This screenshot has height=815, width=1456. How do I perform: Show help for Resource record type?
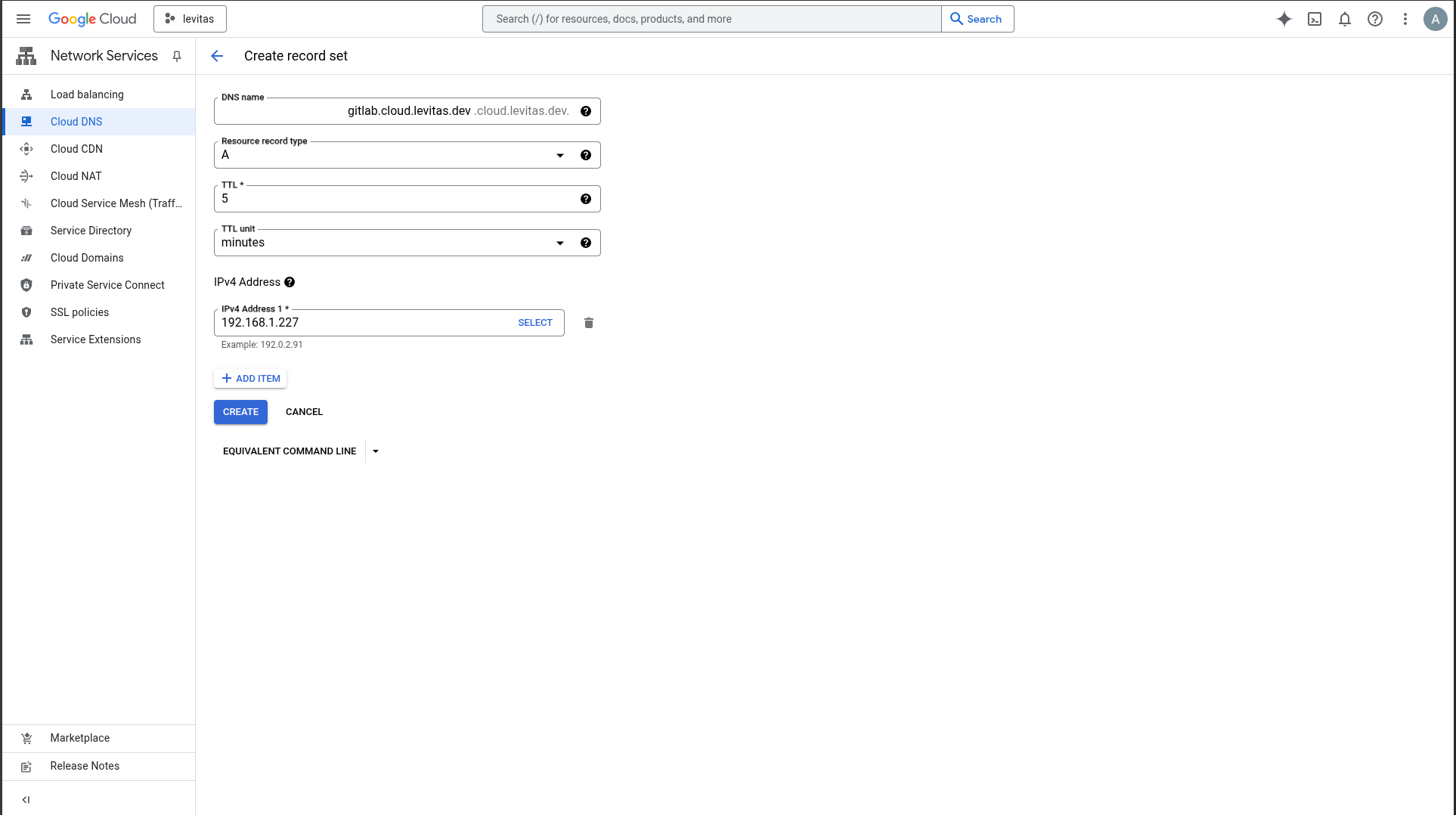[586, 155]
